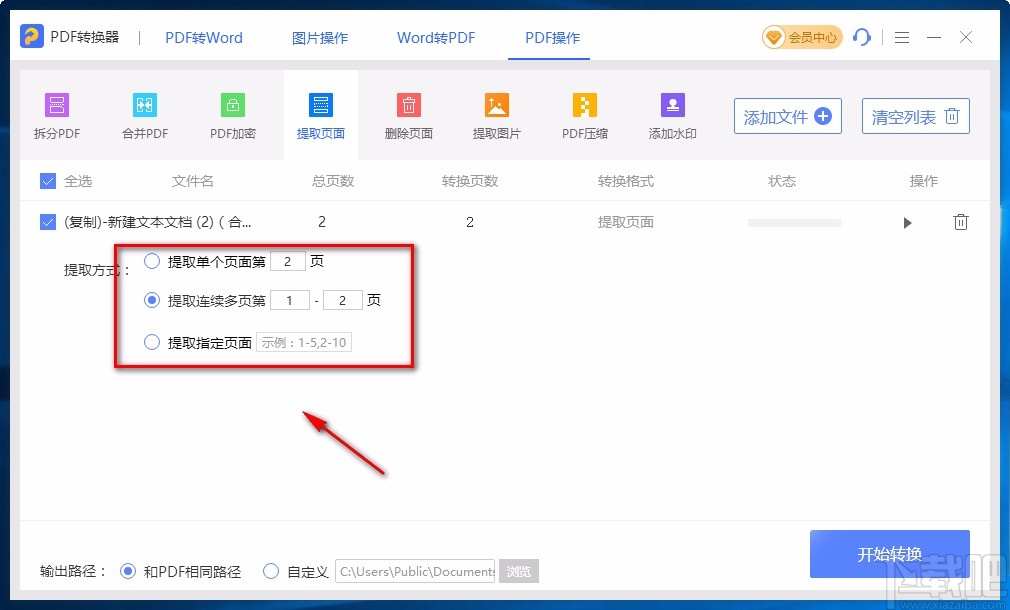
Task: Switch to PDF操作 tab
Action: click(x=552, y=37)
